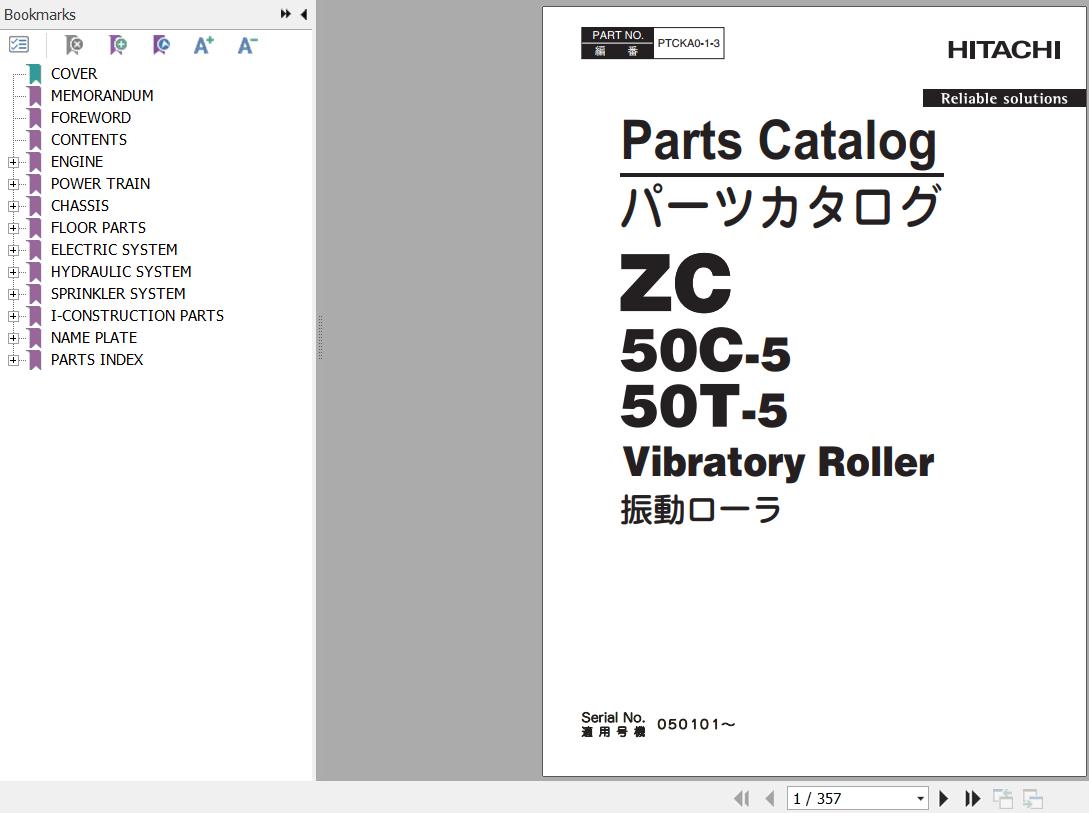Open the CONTENTS bookmark
This screenshot has width=1089, height=813.
click(89, 140)
